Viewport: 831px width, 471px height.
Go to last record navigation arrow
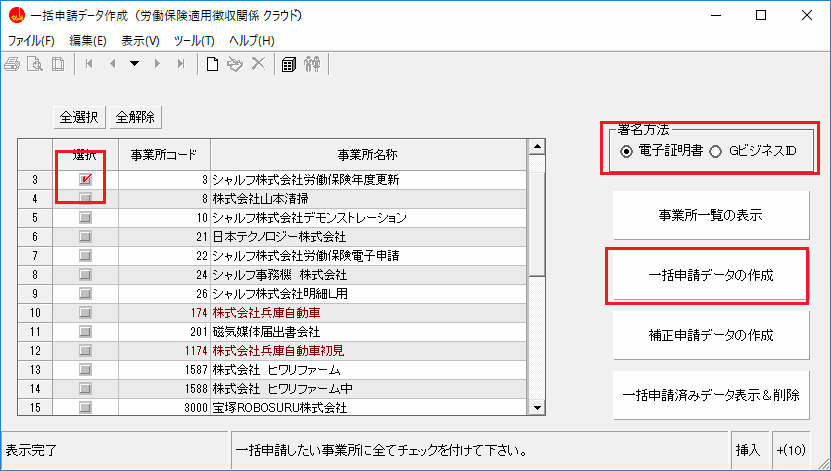pos(180,64)
